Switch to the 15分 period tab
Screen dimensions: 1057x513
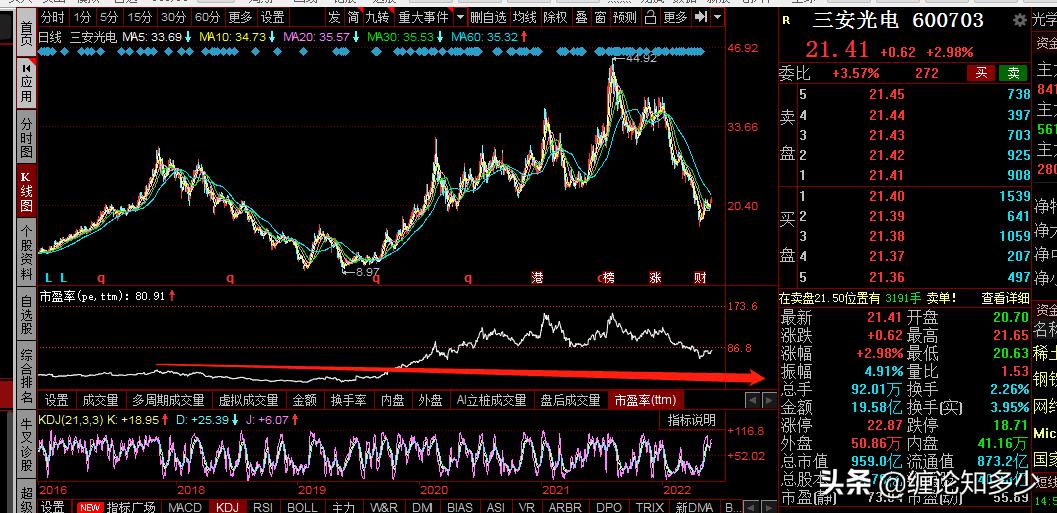pos(140,17)
